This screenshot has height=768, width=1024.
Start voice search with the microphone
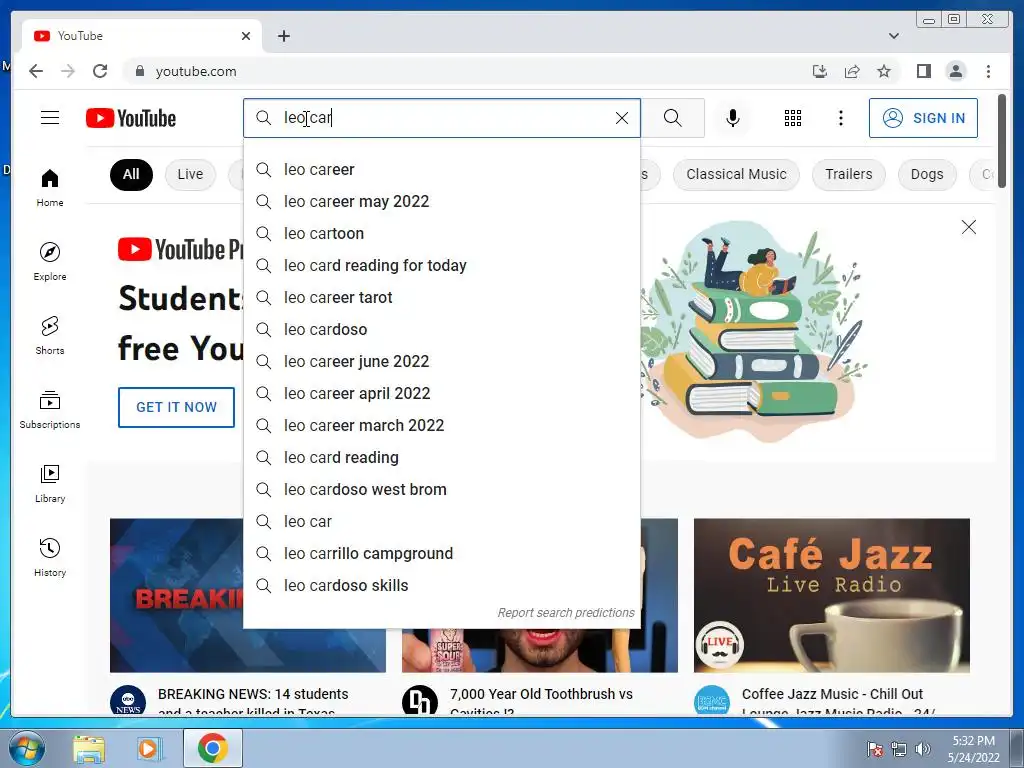coord(733,118)
